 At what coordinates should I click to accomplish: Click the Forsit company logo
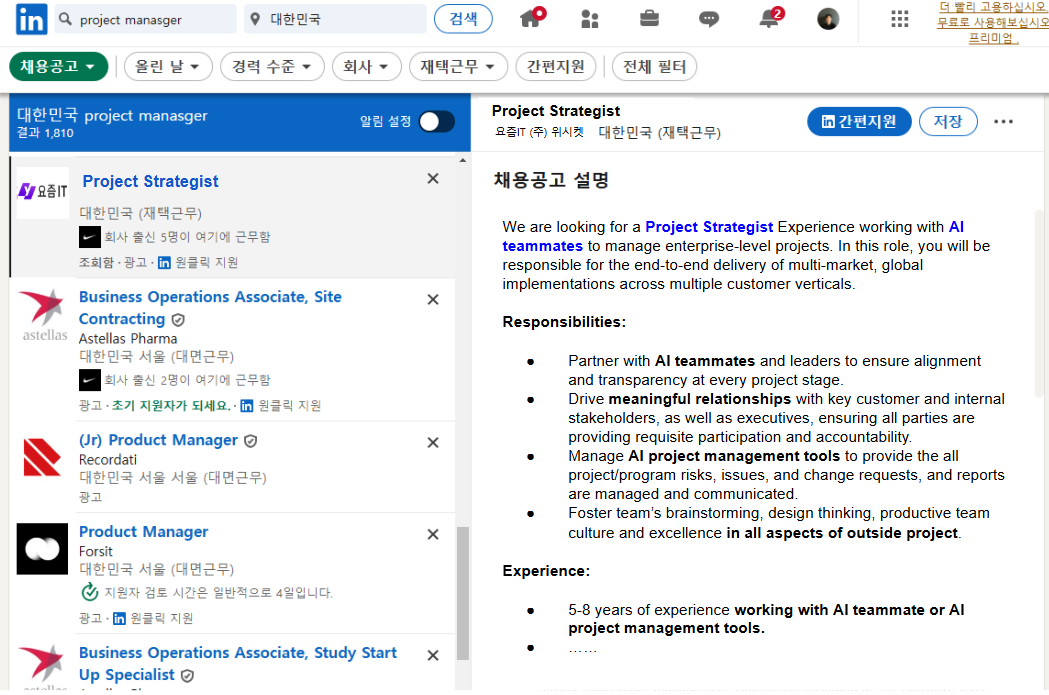[x=42, y=549]
